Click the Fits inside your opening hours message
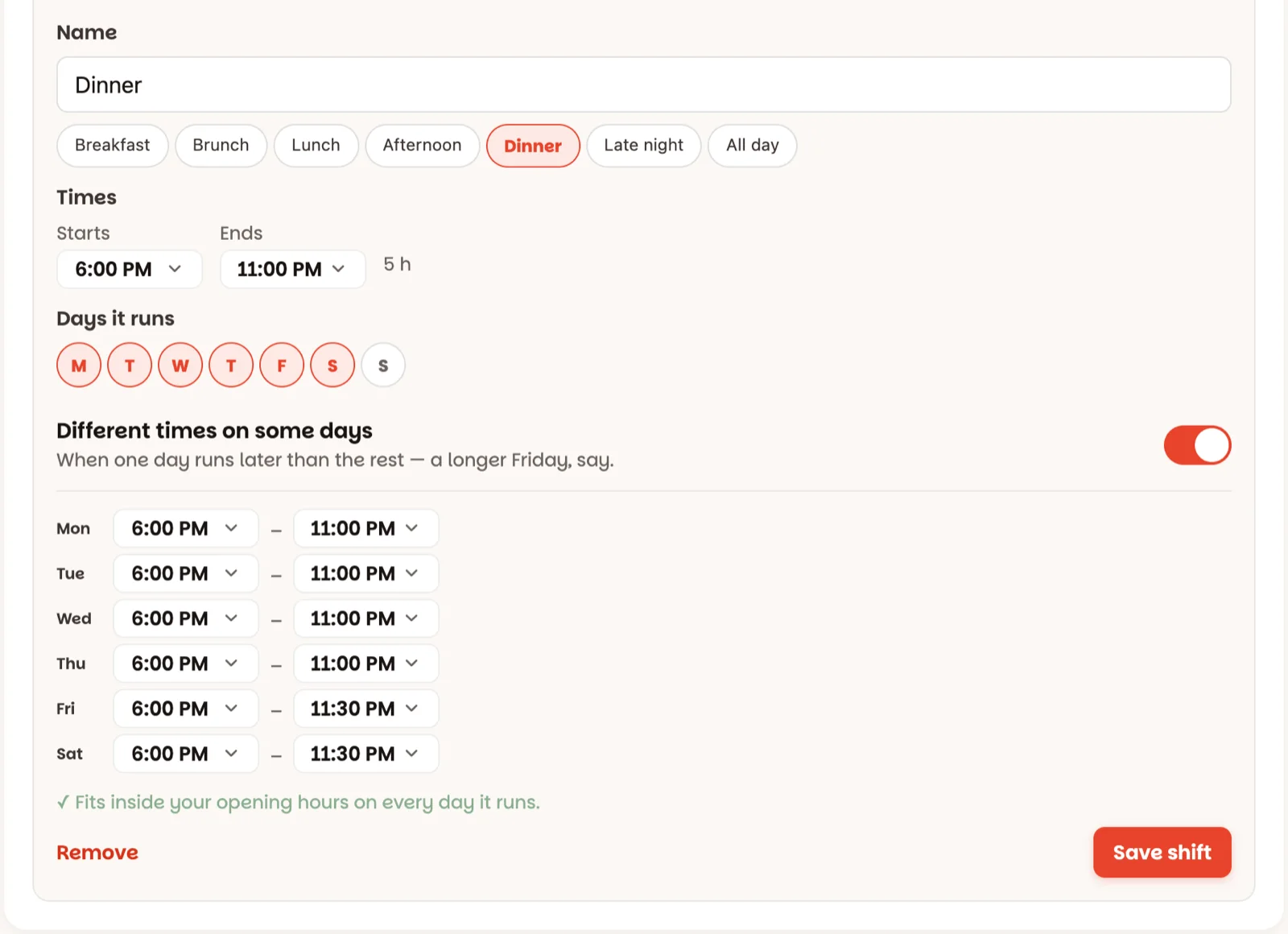This screenshot has width=1288, height=934. tap(299, 803)
